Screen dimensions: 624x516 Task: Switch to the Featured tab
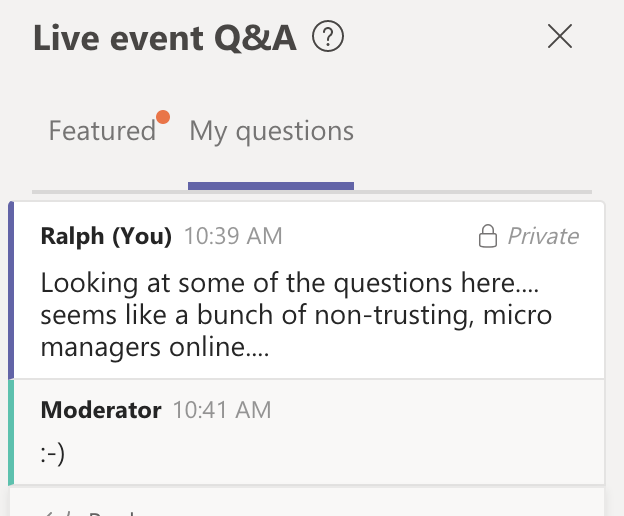102,130
